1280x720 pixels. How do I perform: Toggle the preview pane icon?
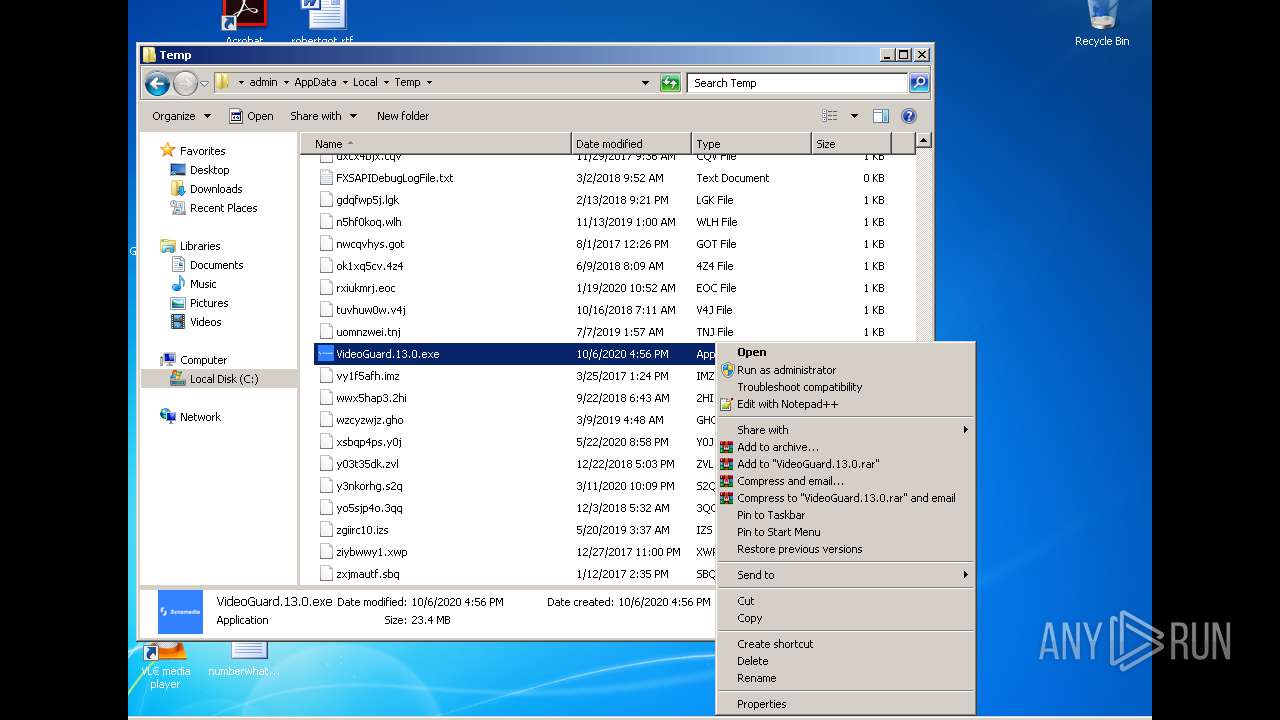pos(880,116)
